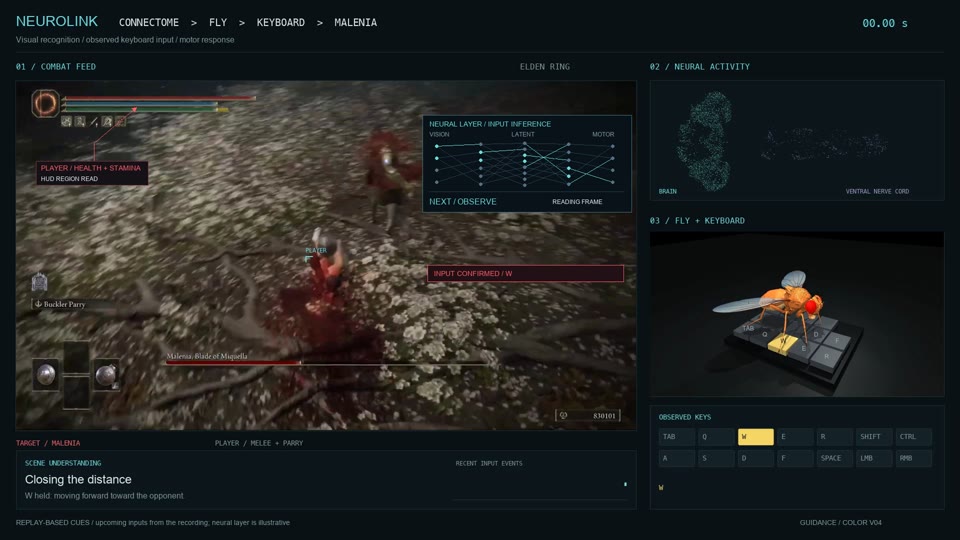This screenshot has width=960, height=540.
Task: Click the CTRL key in Observed Keys
Action: coord(913,437)
